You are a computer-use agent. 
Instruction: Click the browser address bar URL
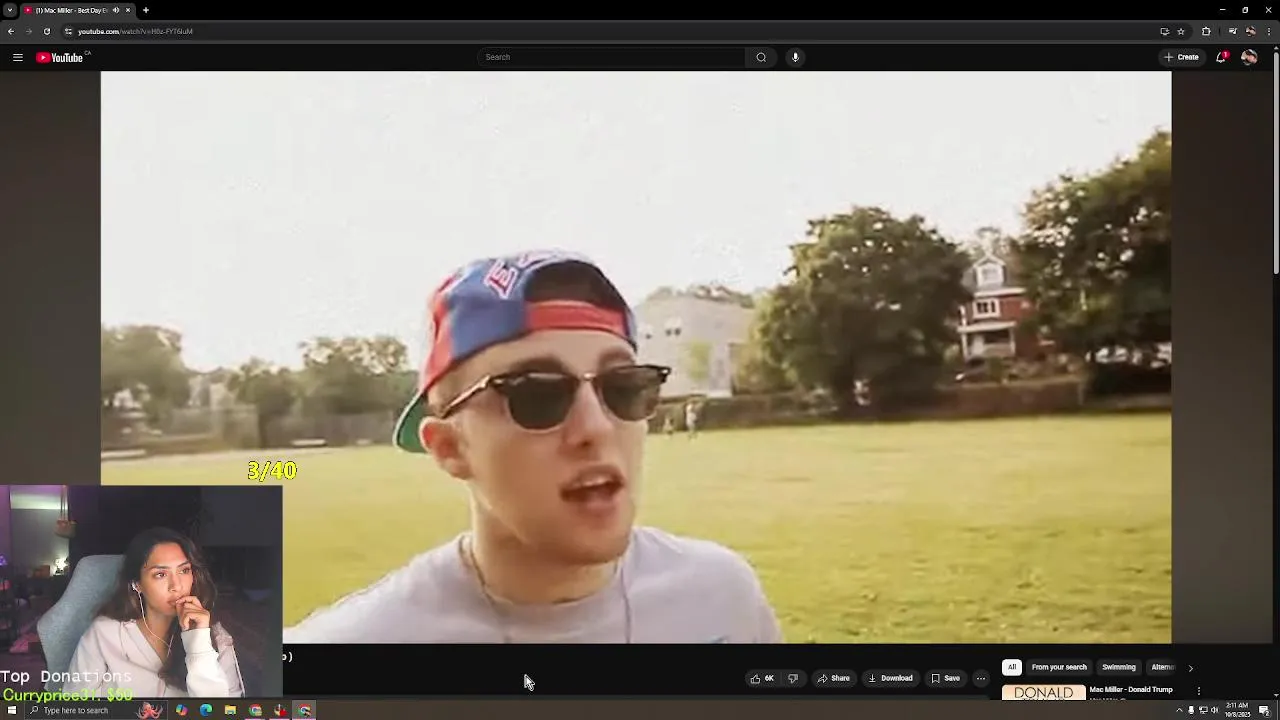pos(136,31)
